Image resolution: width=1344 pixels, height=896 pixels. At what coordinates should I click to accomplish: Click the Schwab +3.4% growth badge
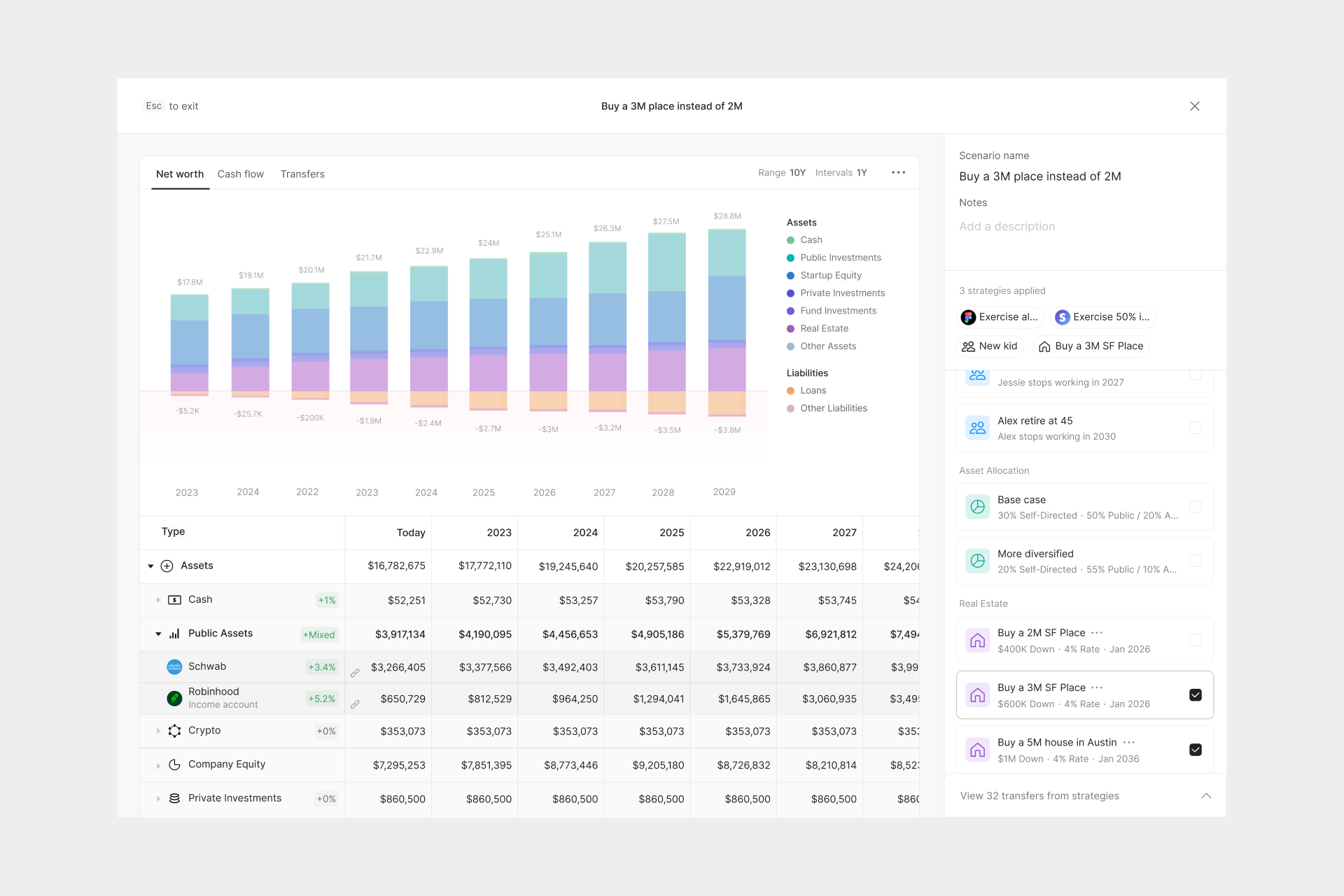point(322,667)
